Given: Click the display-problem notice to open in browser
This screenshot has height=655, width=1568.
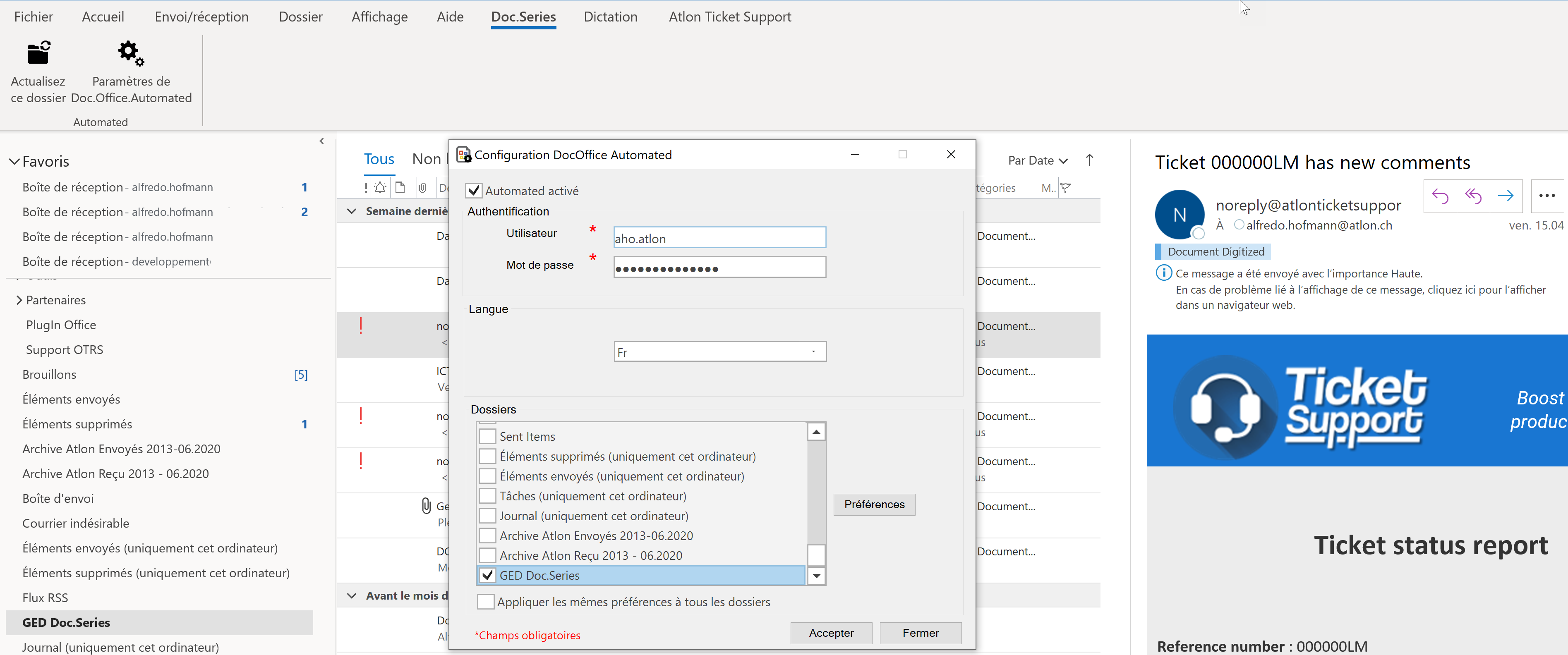Looking at the screenshot, I should pyautogui.click(x=1360, y=297).
